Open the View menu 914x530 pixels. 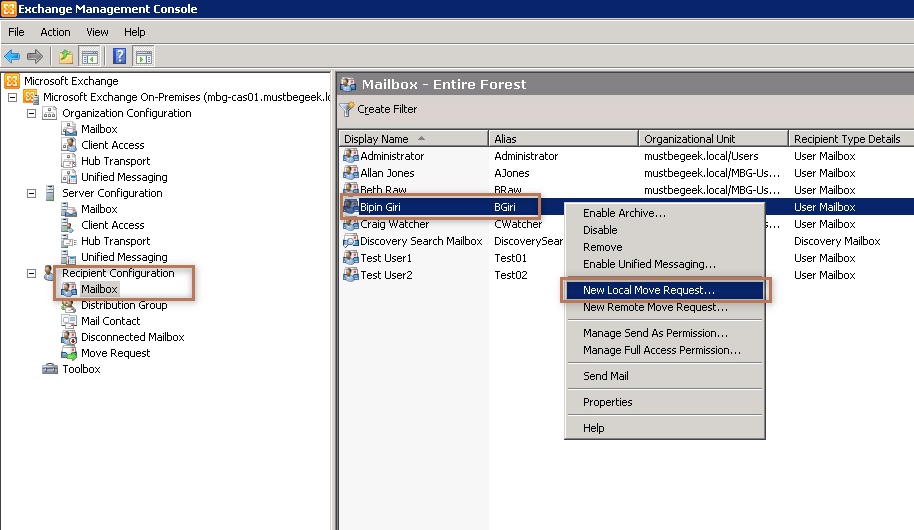(97, 32)
